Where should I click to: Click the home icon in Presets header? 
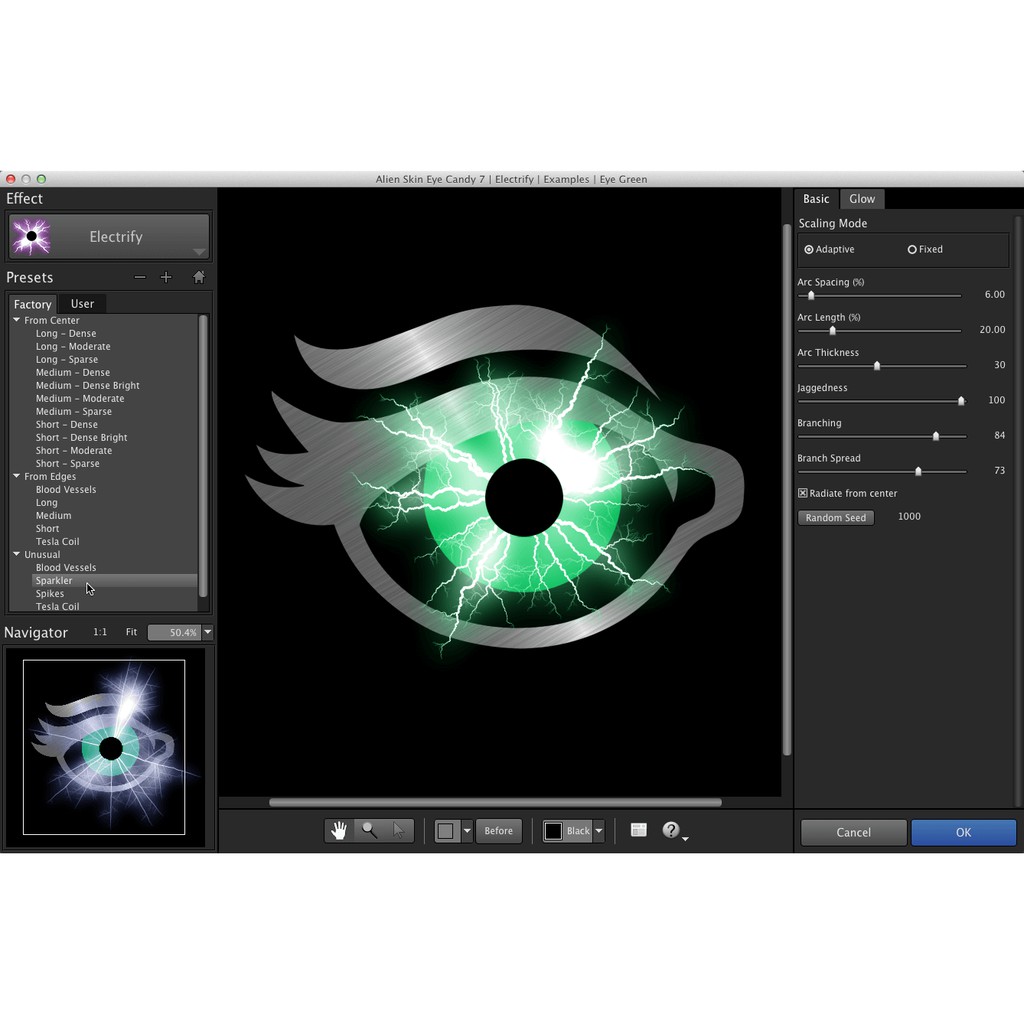(x=198, y=277)
